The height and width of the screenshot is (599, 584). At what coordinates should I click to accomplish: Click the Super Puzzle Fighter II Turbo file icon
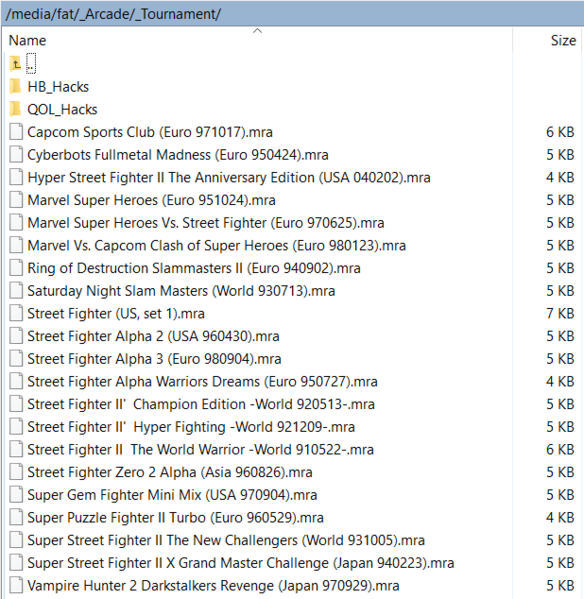[x=16, y=518]
